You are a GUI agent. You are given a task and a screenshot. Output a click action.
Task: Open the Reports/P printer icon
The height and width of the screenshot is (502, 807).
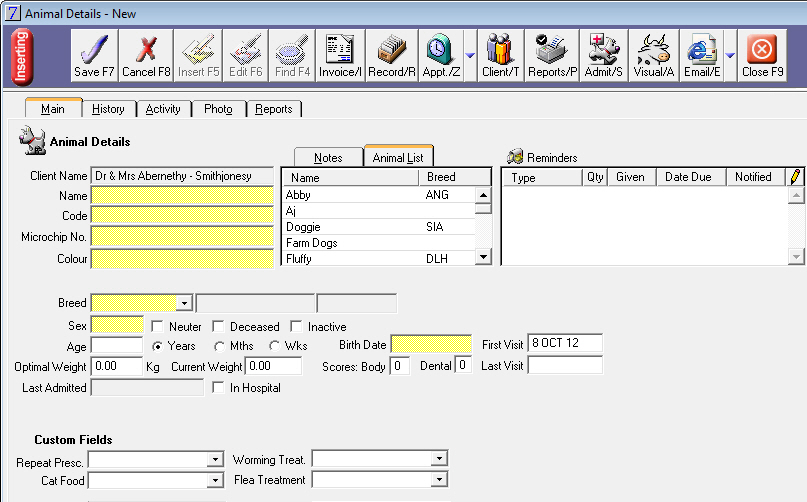552,56
